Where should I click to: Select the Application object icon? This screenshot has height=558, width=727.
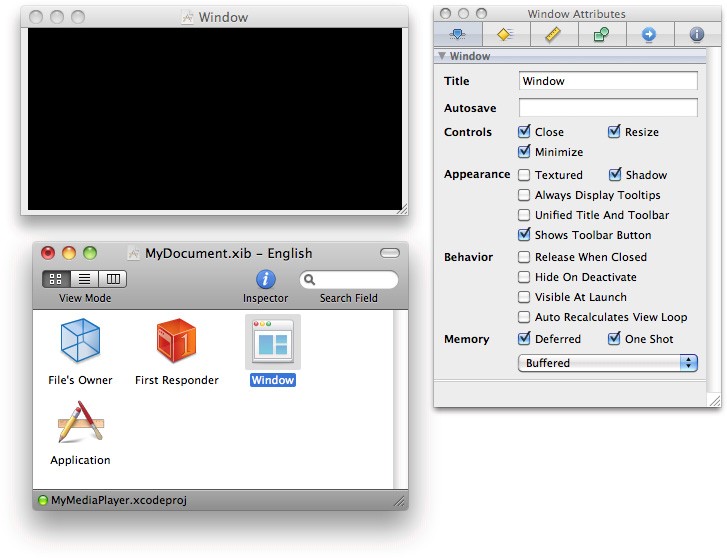pos(80,422)
